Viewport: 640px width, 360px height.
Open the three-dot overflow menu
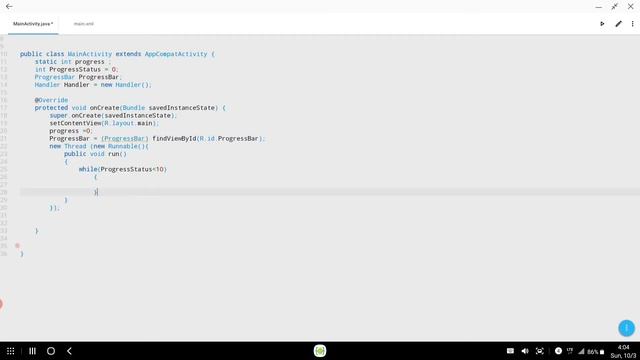coord(632,24)
